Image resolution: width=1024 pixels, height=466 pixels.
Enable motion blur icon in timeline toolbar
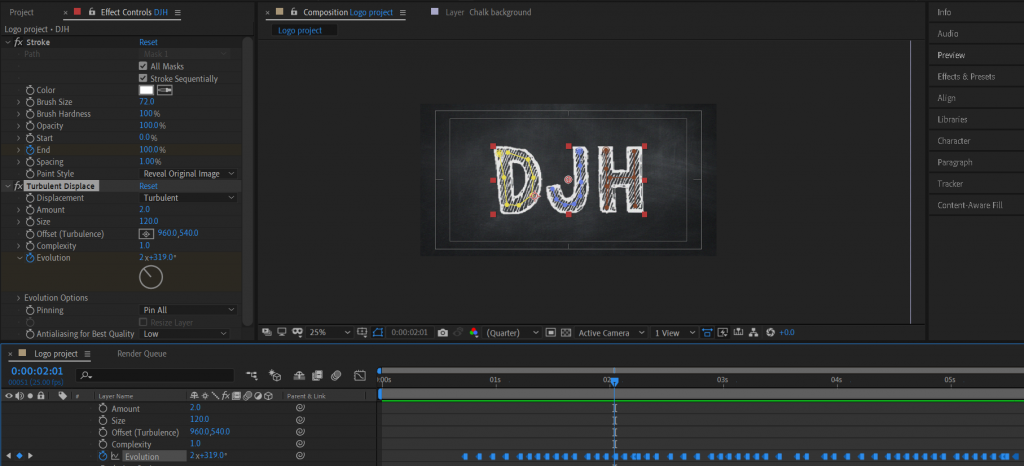coord(336,375)
